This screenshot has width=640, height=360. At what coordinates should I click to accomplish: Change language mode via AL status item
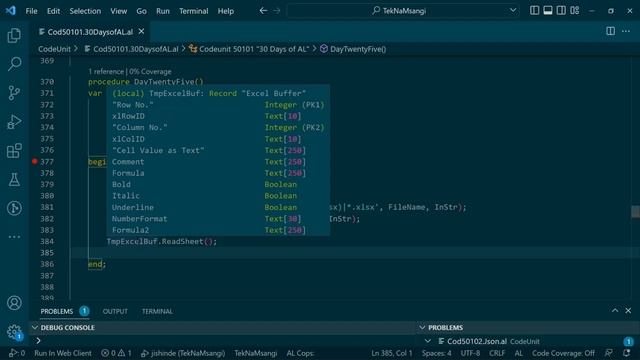click(518, 353)
